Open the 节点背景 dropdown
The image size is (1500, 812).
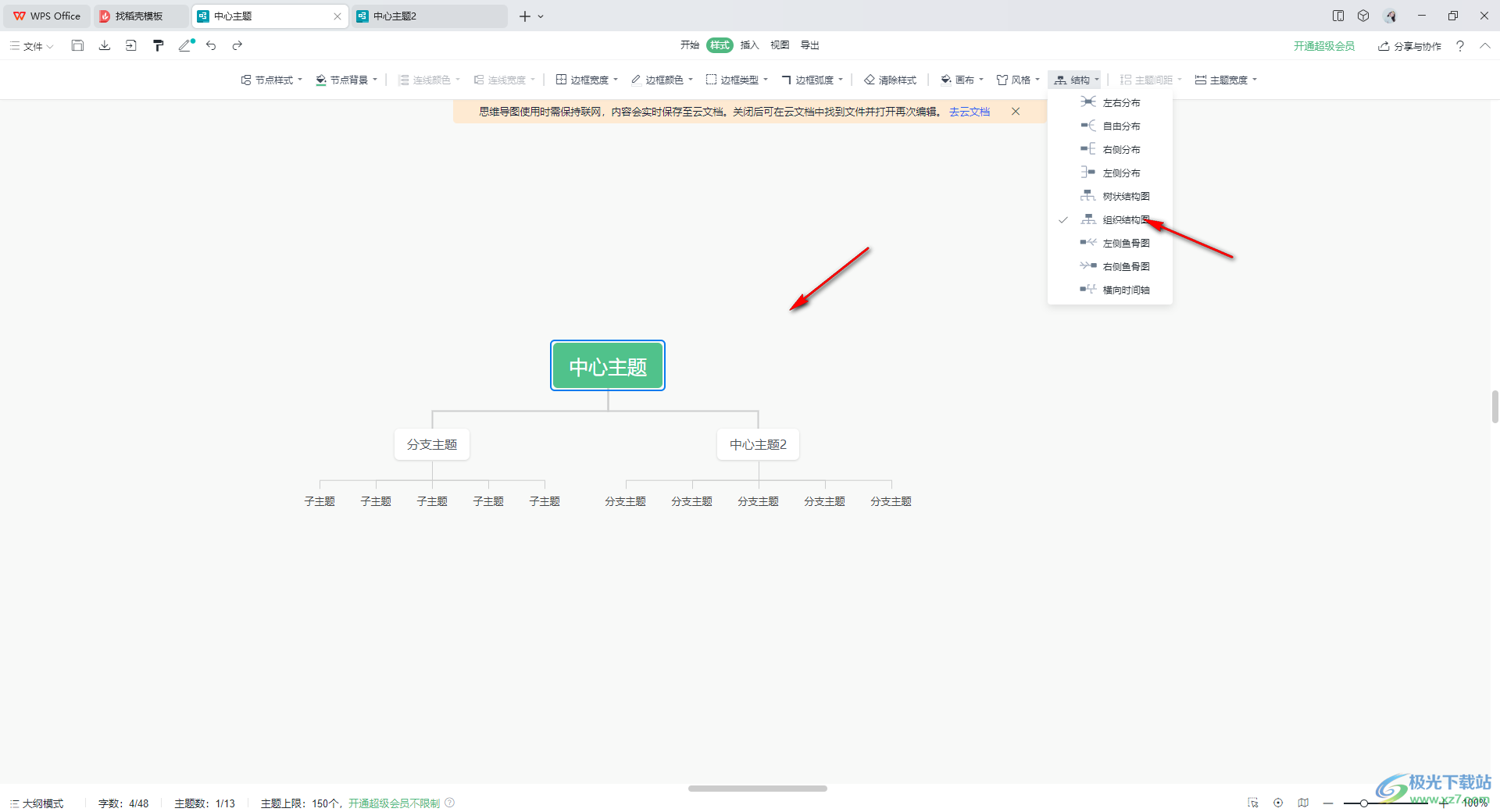(346, 80)
